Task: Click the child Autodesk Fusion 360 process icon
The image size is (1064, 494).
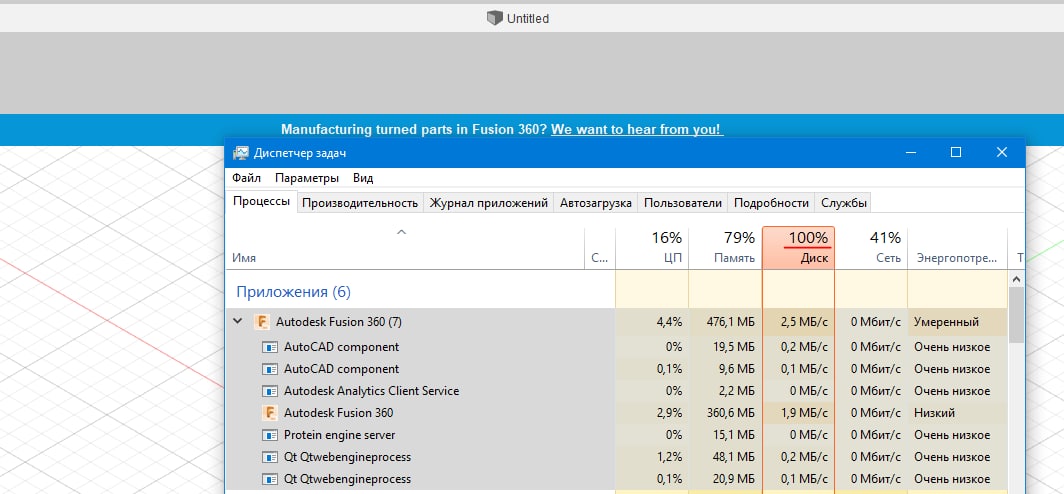Action: pos(269,413)
